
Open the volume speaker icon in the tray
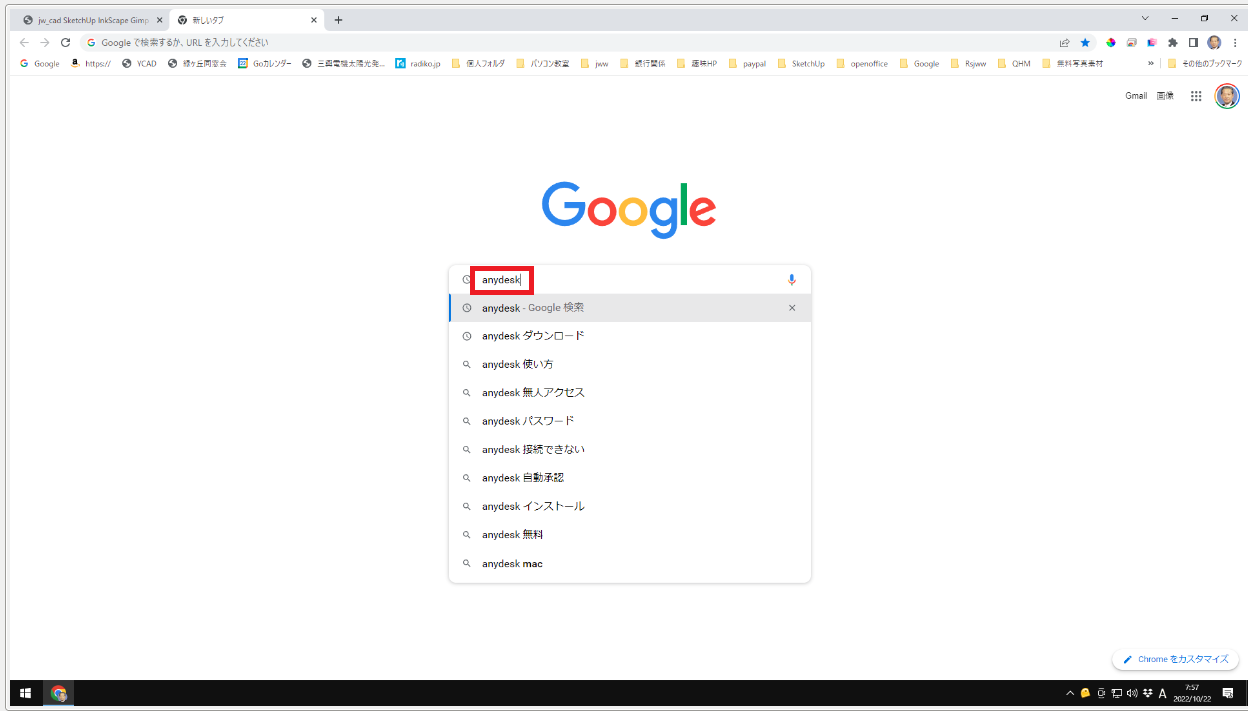click(x=1131, y=693)
